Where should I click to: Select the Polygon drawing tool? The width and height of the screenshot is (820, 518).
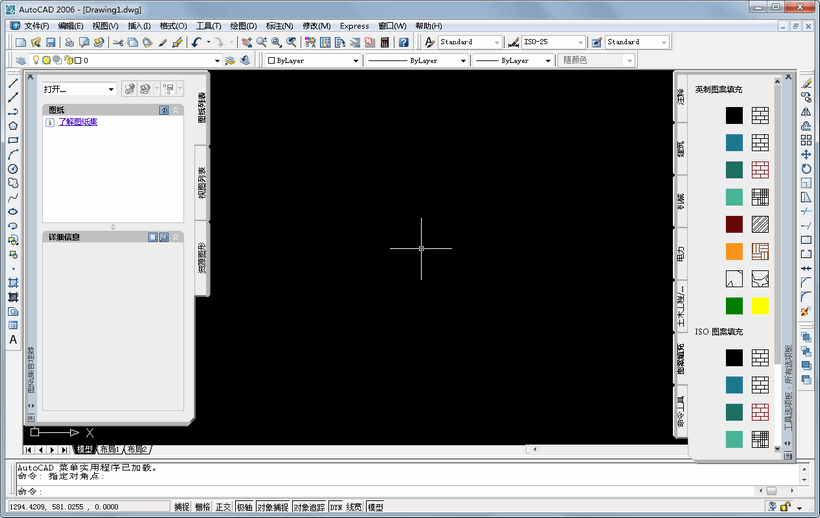13,126
